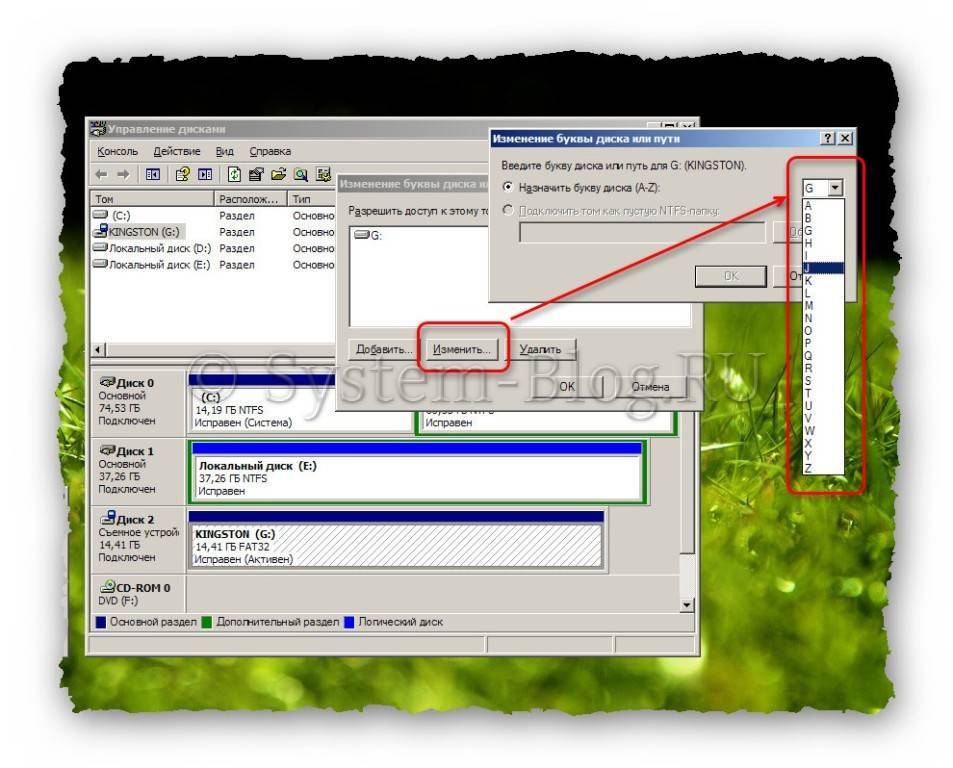Open the drive letter combo box showing G
This screenshot has width=953, height=768.
tap(823, 188)
